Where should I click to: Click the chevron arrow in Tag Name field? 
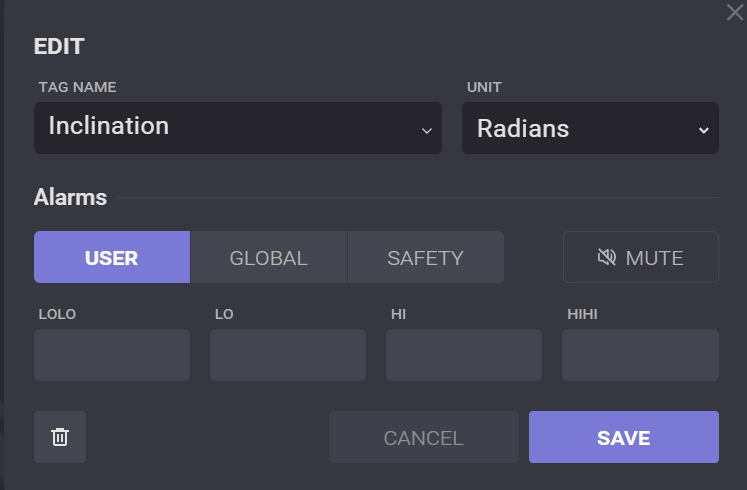(x=427, y=130)
